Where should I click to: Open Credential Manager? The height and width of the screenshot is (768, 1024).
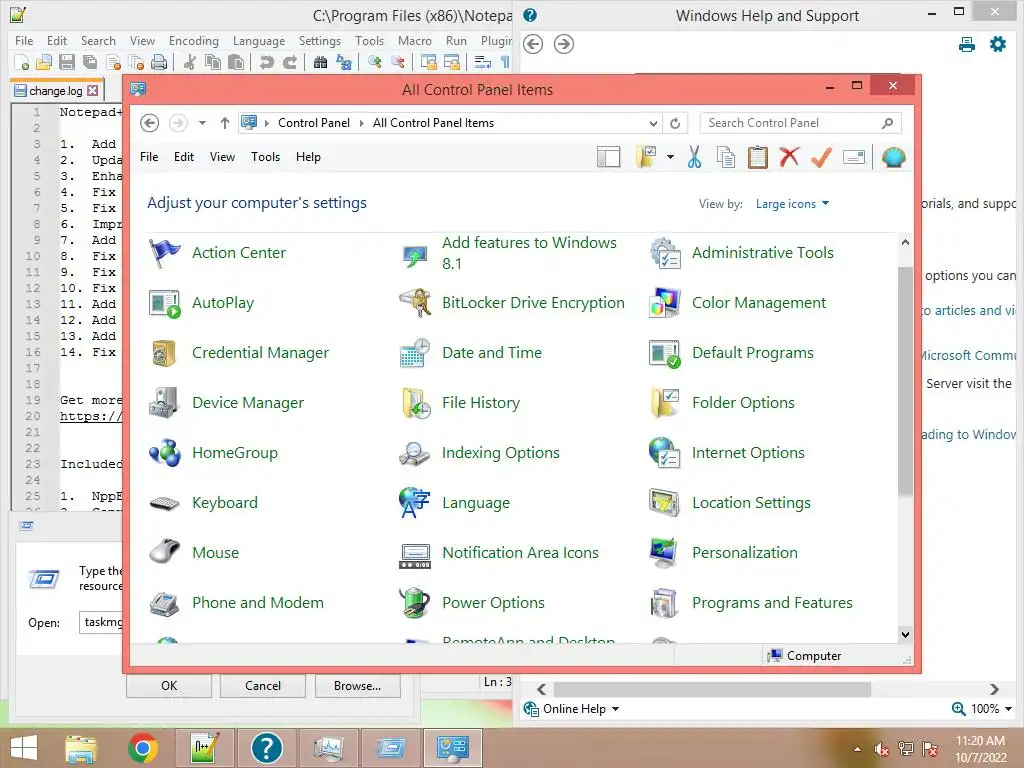point(238,353)
